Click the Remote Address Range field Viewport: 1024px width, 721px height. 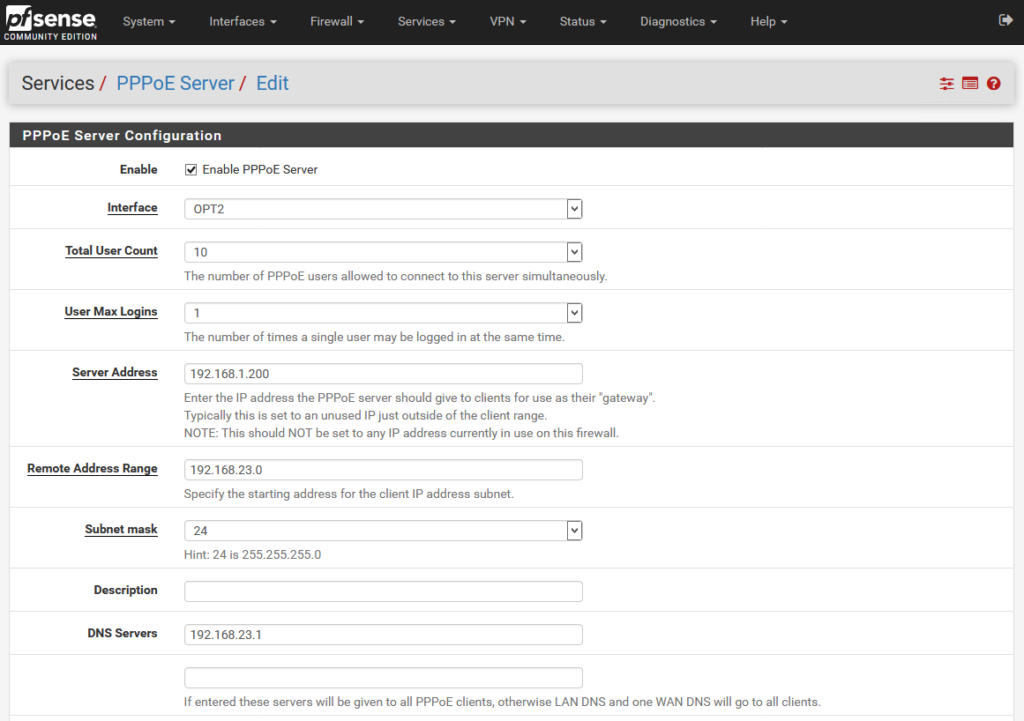[x=383, y=470]
